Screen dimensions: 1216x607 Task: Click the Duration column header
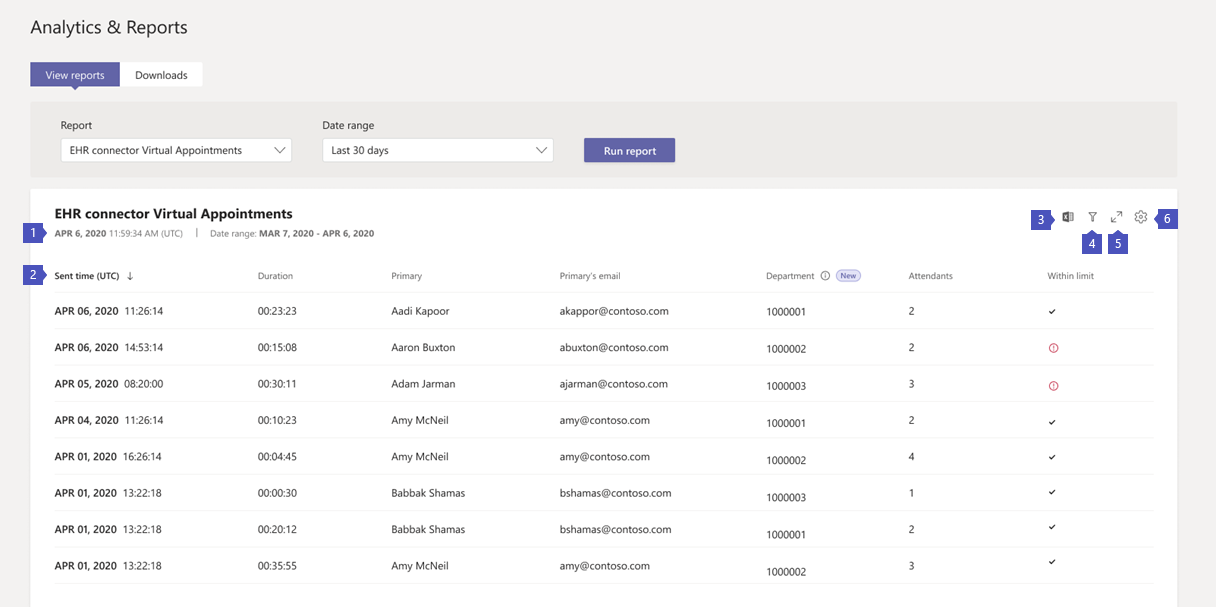(275, 276)
